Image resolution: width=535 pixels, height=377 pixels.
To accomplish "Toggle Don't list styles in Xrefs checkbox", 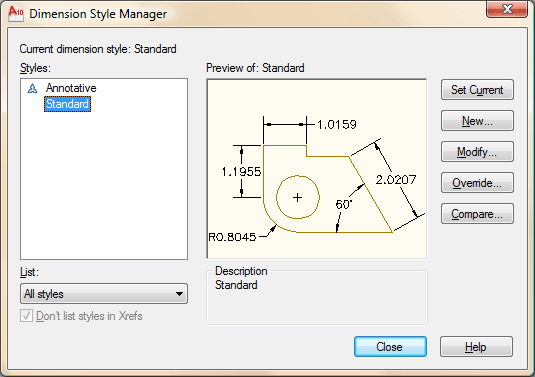I will [26, 316].
